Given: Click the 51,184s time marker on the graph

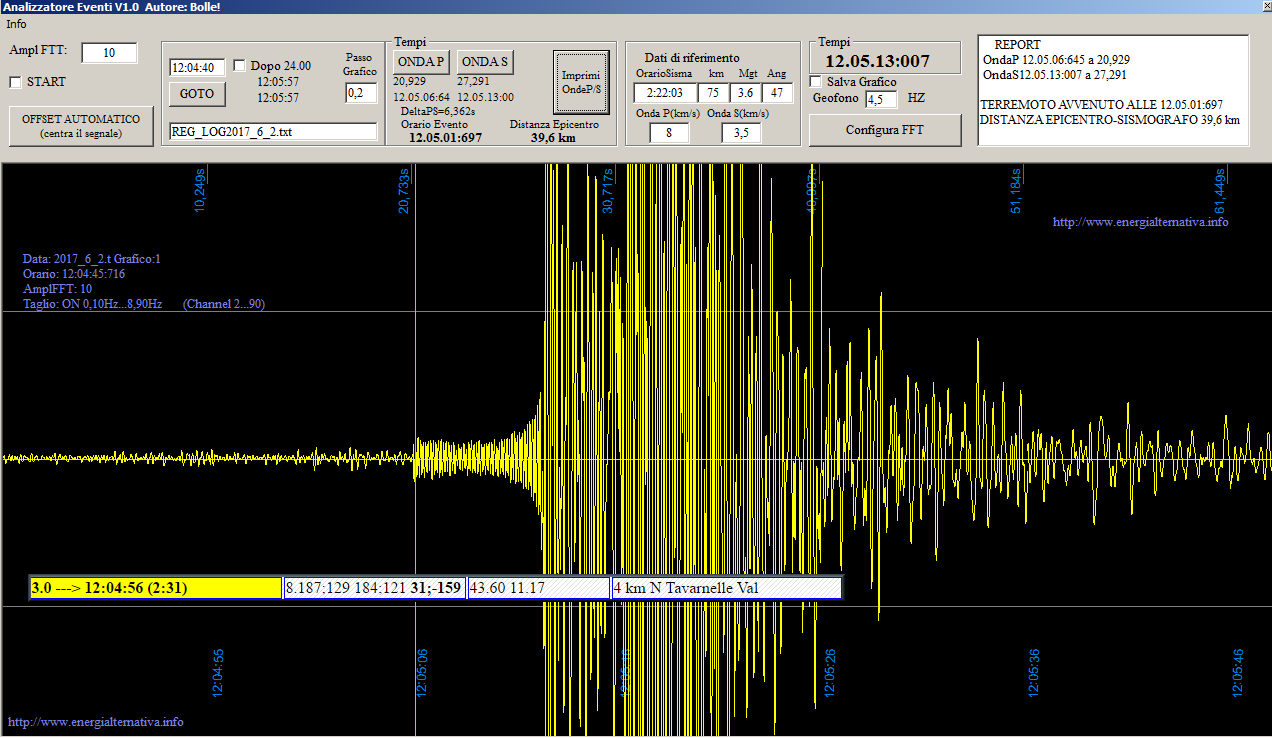Looking at the screenshot, I should coord(1016,190).
